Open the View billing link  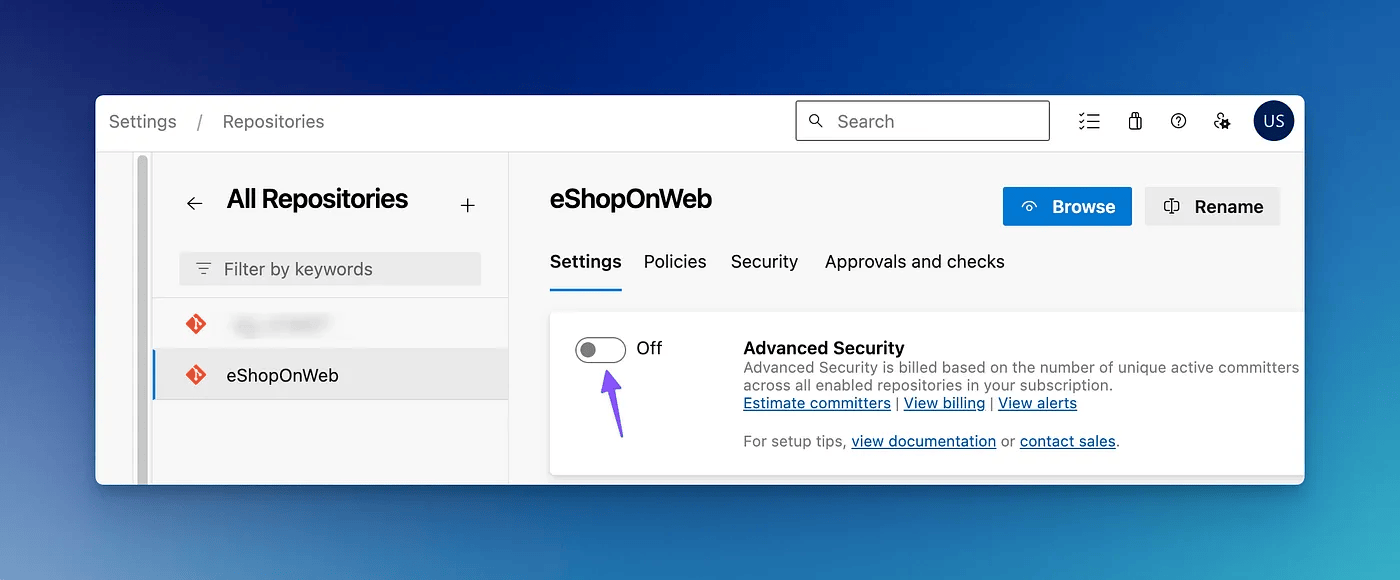tap(944, 403)
